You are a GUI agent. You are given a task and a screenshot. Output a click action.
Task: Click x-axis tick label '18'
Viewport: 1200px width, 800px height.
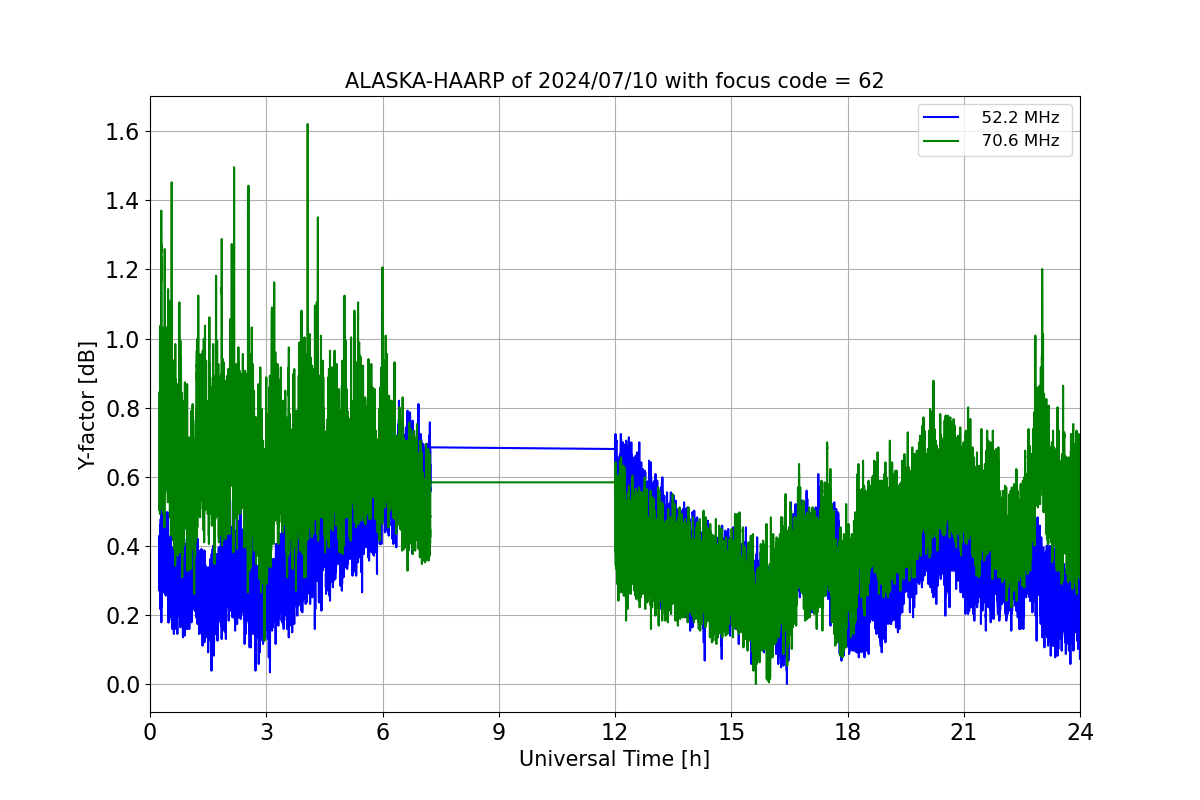point(847,731)
